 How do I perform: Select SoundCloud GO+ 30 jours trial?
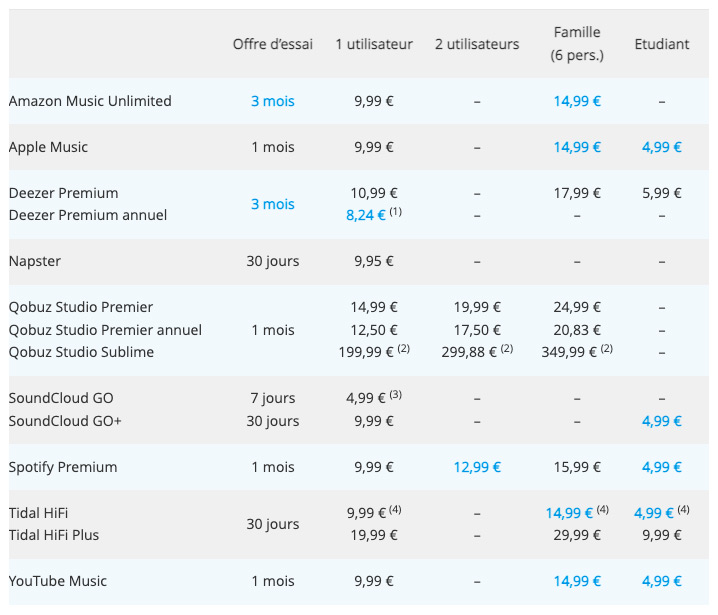[x=272, y=421]
